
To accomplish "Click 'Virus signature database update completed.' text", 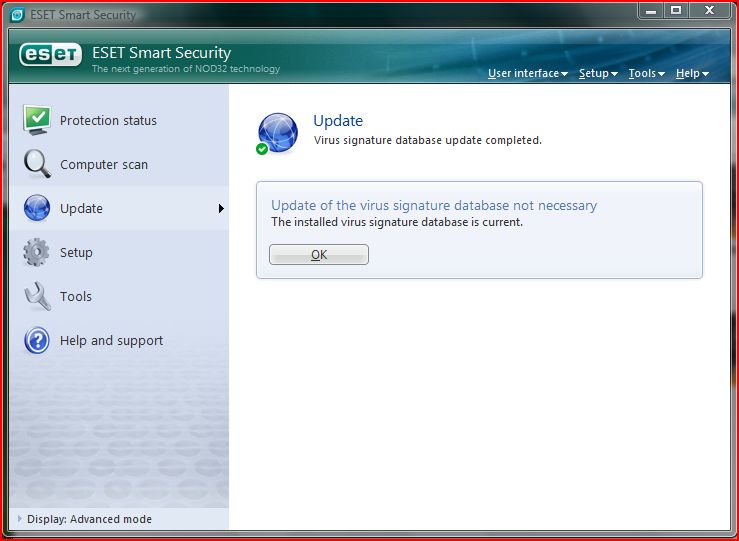I will click(427, 140).
